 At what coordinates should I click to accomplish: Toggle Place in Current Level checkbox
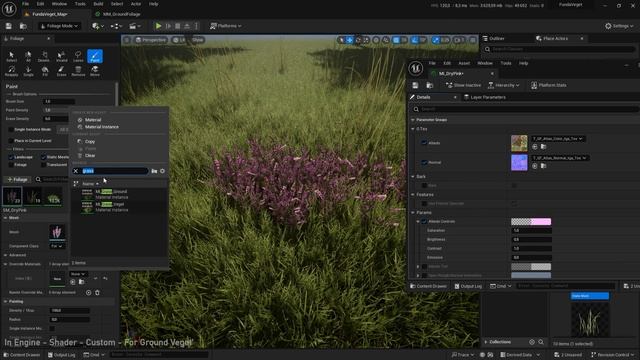click(x=11, y=141)
